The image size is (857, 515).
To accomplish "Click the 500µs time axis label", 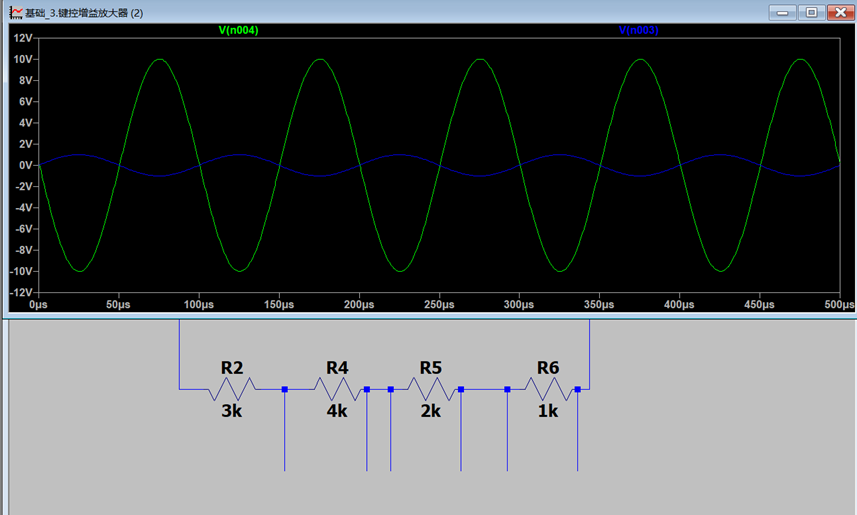I will point(839,305).
